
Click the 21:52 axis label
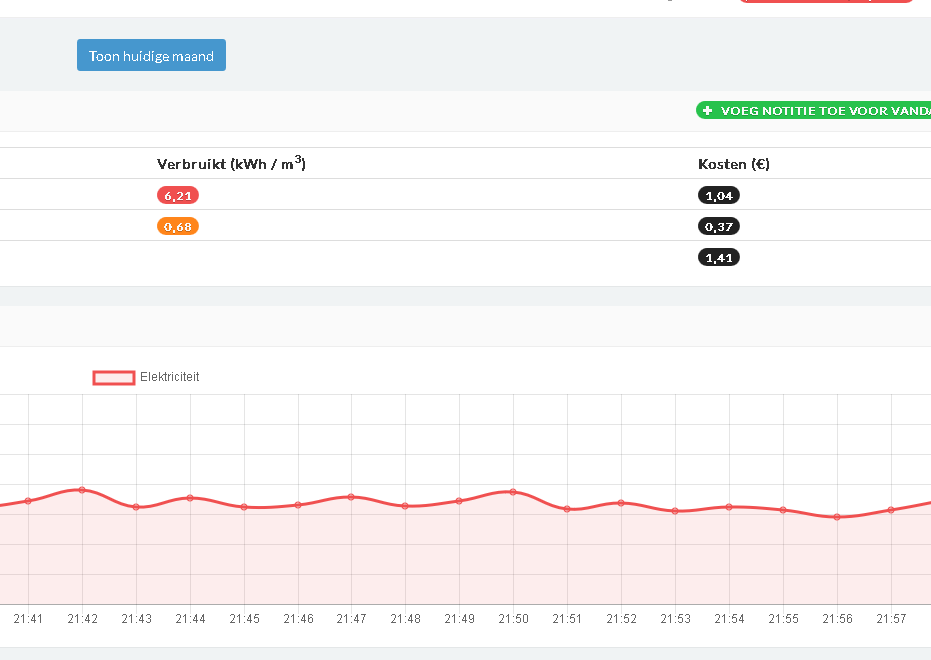pyautogui.click(x=621, y=618)
